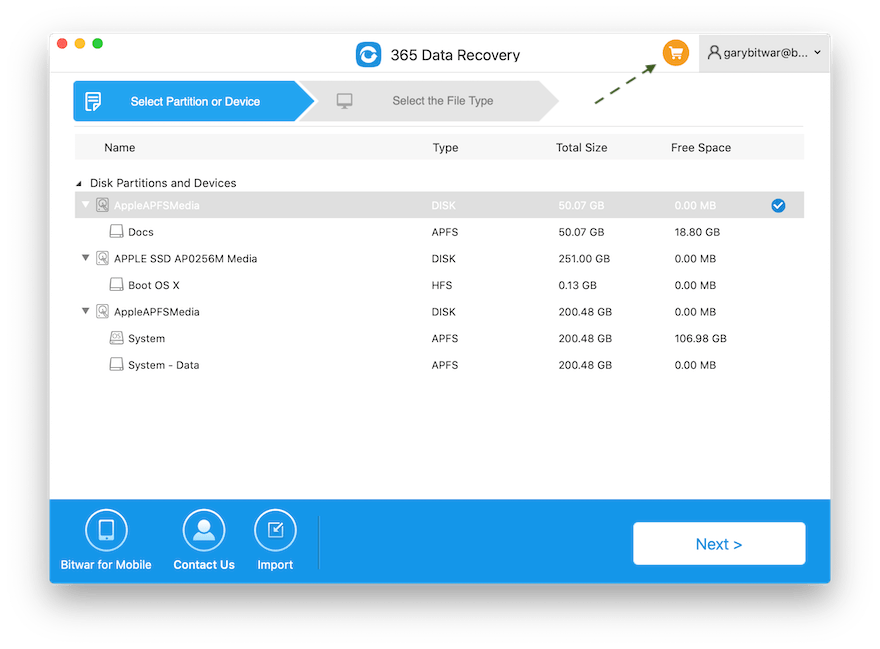Click the disk icon of the 50.07 GB AppleAPFSMedia

point(102,205)
